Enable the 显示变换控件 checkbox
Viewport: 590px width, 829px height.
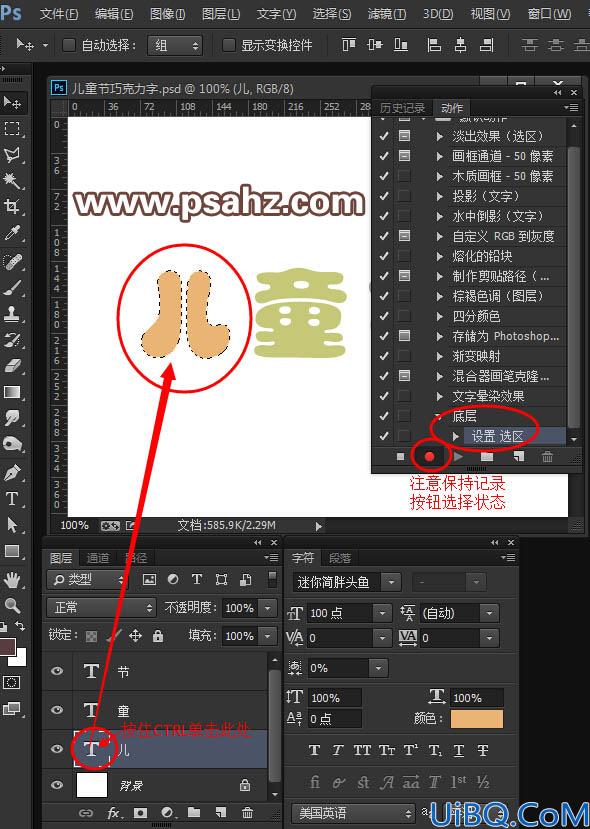228,45
